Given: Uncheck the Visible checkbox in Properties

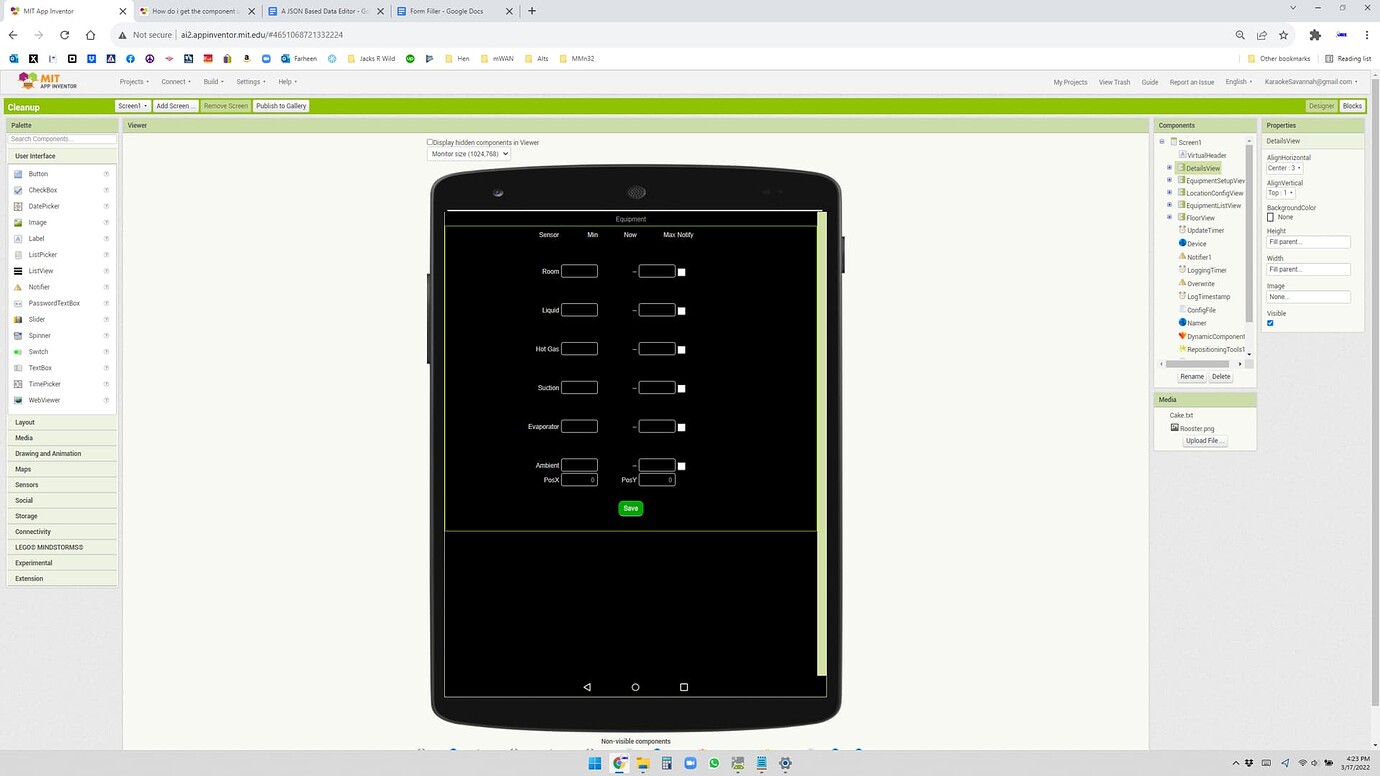Looking at the screenshot, I should click(x=1270, y=322).
